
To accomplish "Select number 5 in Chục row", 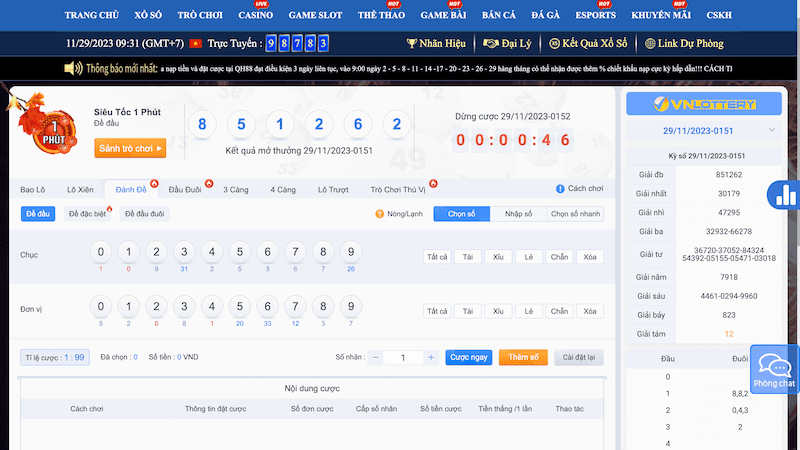I will pyautogui.click(x=239, y=252).
